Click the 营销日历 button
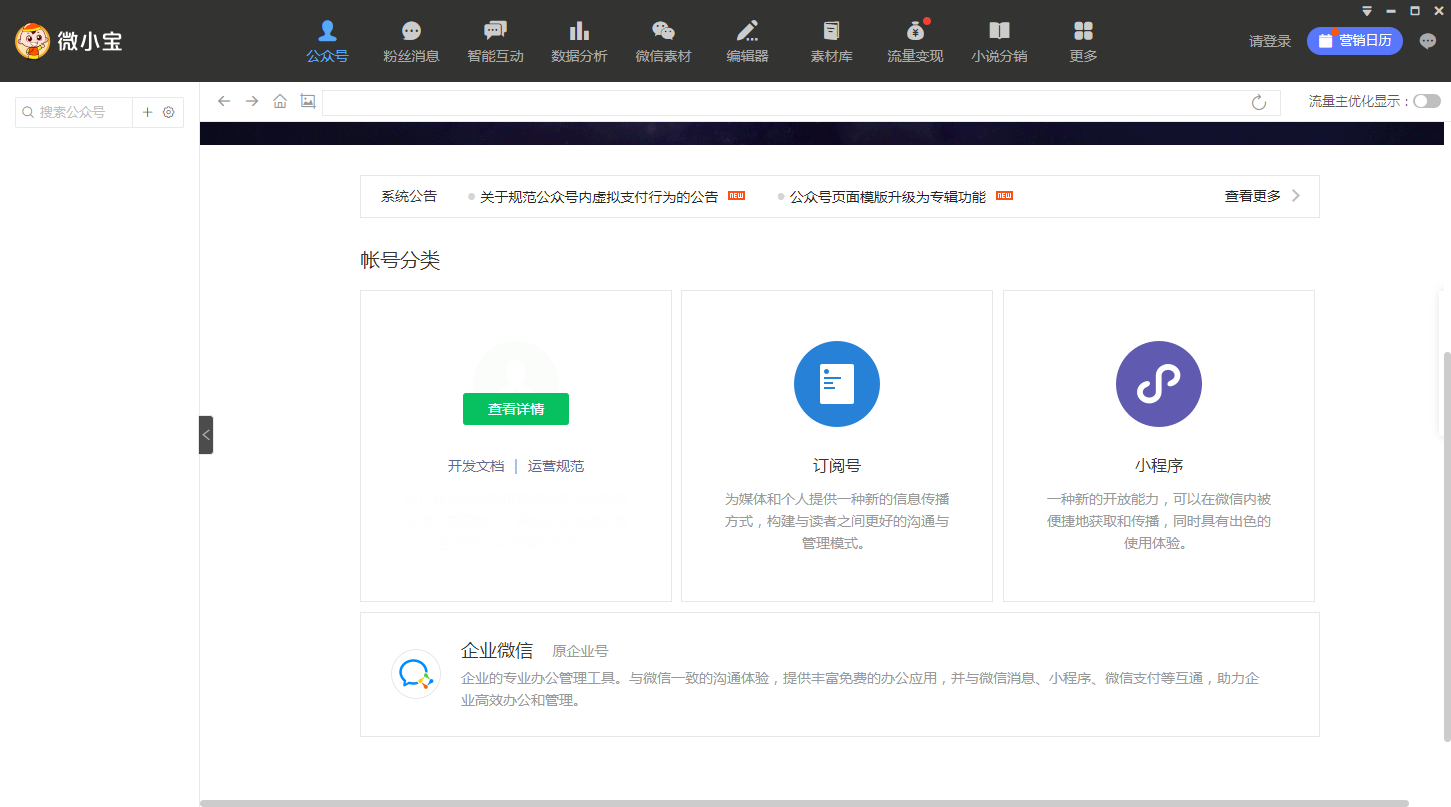Viewport: 1451px width, 807px height. (1355, 41)
